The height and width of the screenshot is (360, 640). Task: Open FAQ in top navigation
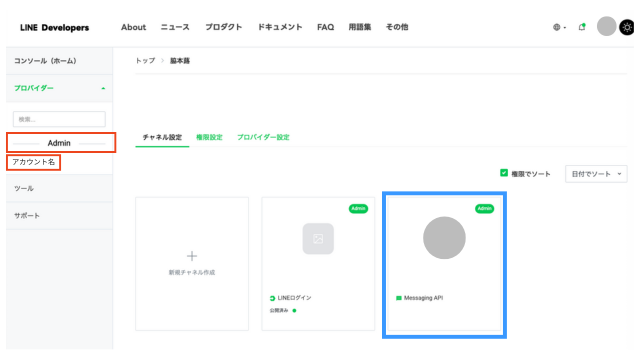coord(325,27)
